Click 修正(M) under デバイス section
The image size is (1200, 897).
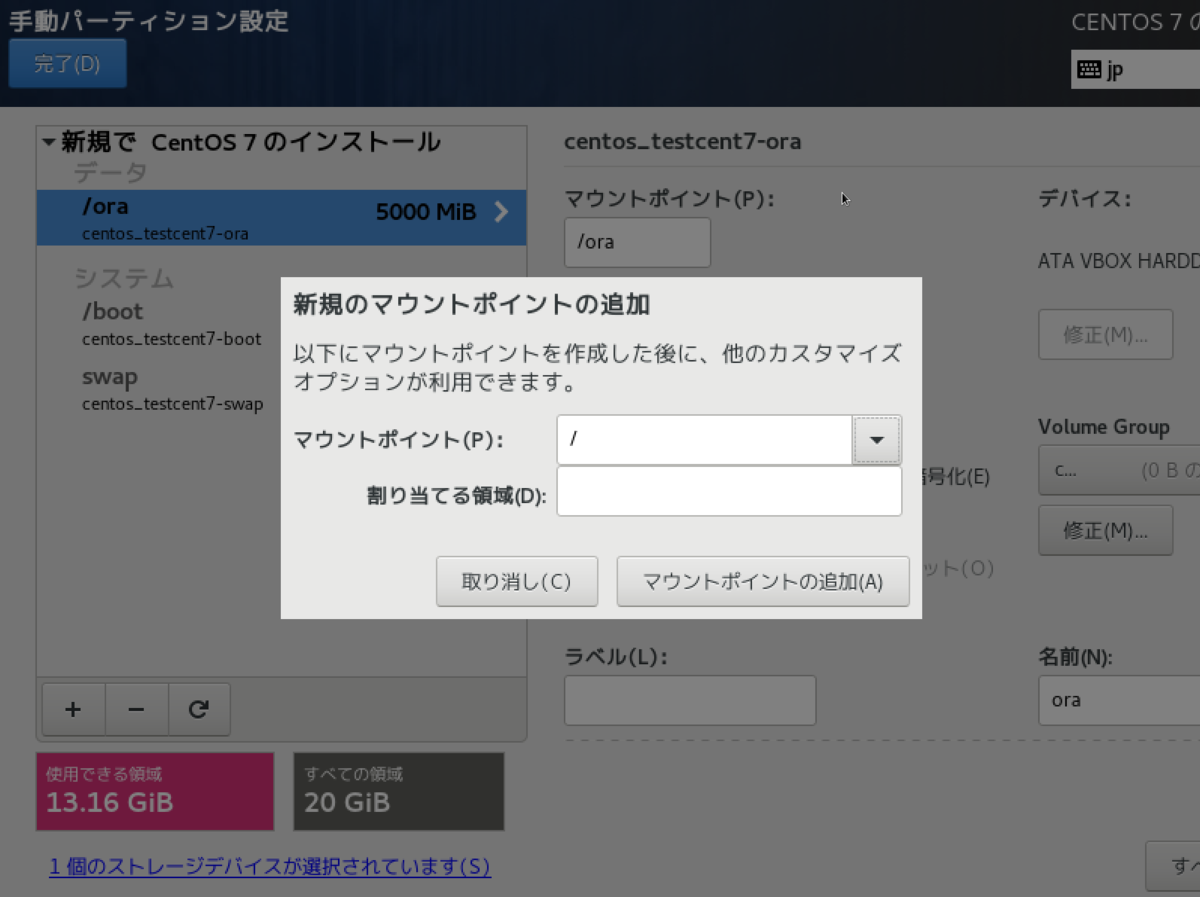[1105, 334]
